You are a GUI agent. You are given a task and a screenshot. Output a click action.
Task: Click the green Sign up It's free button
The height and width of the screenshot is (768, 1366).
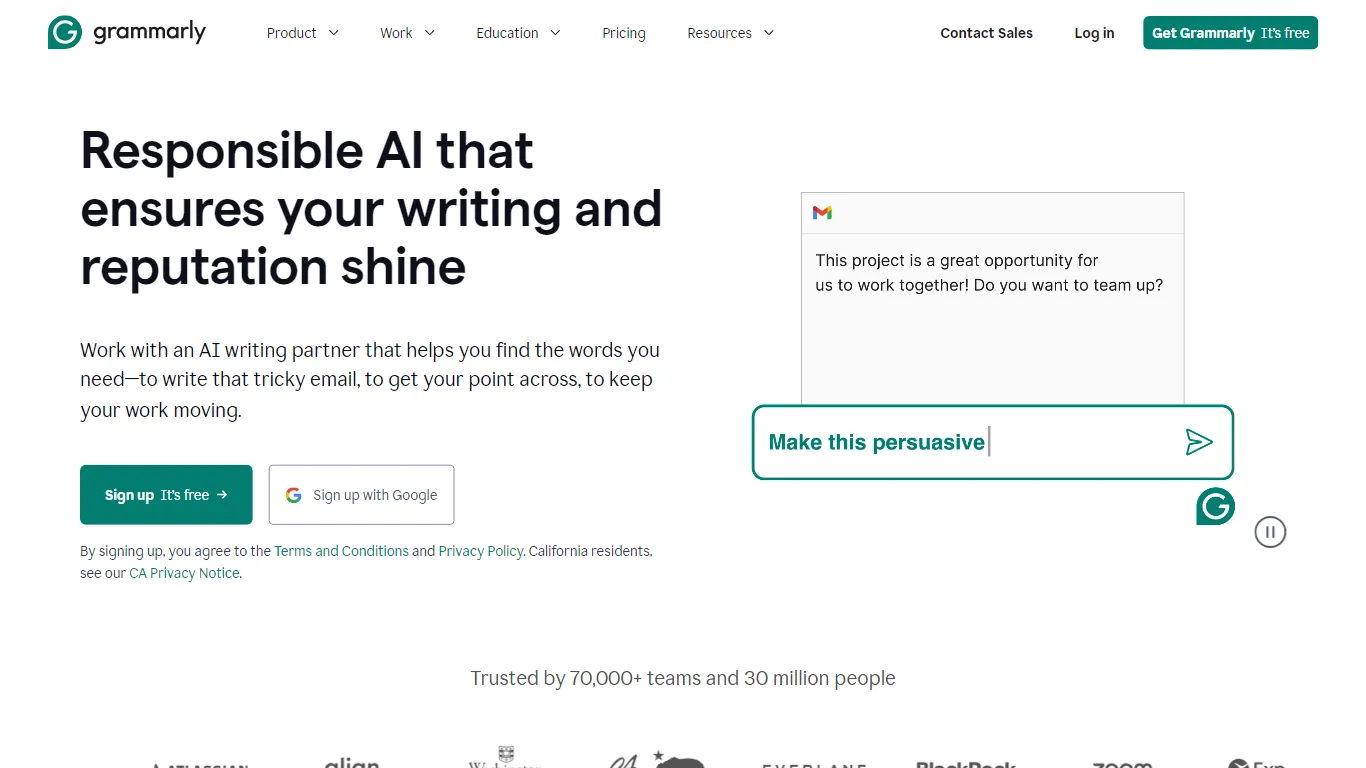point(166,495)
